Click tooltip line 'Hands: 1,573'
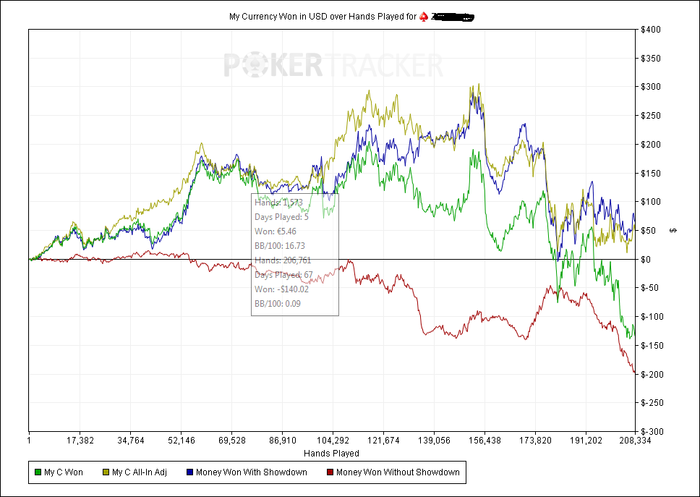This screenshot has width=700, height=497. pos(279,202)
